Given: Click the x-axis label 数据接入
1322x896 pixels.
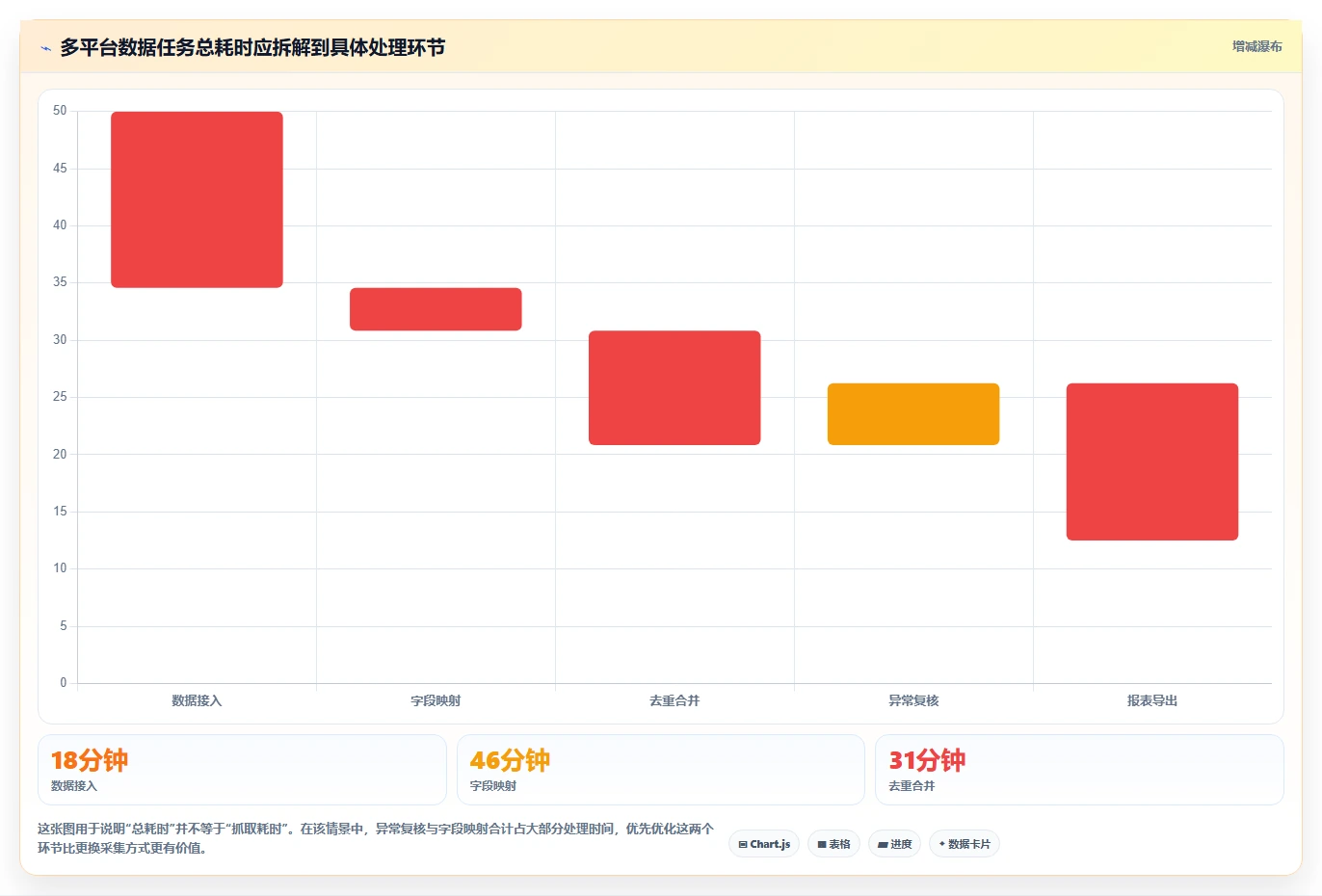Looking at the screenshot, I should point(197,700).
